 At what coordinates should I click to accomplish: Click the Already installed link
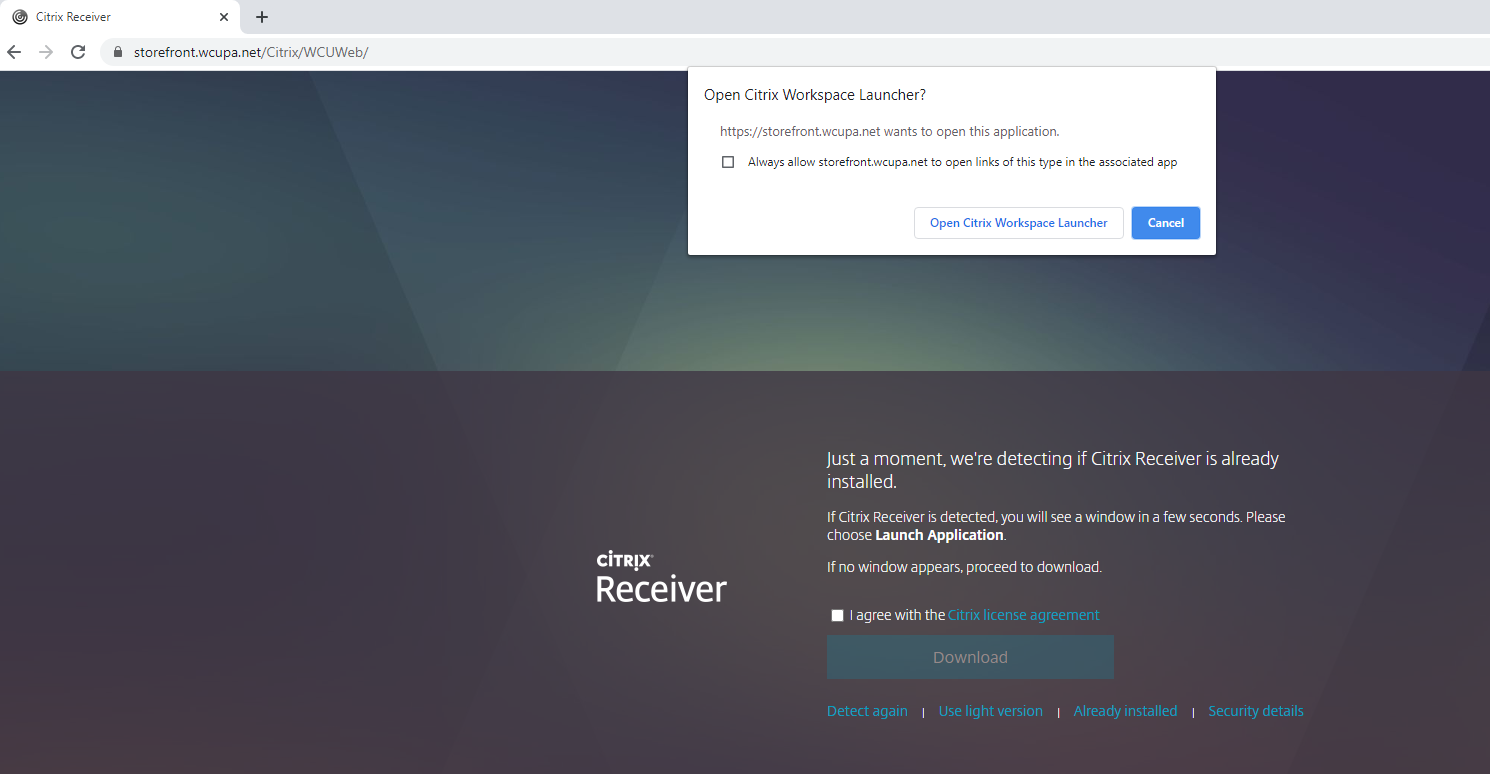(x=1125, y=711)
